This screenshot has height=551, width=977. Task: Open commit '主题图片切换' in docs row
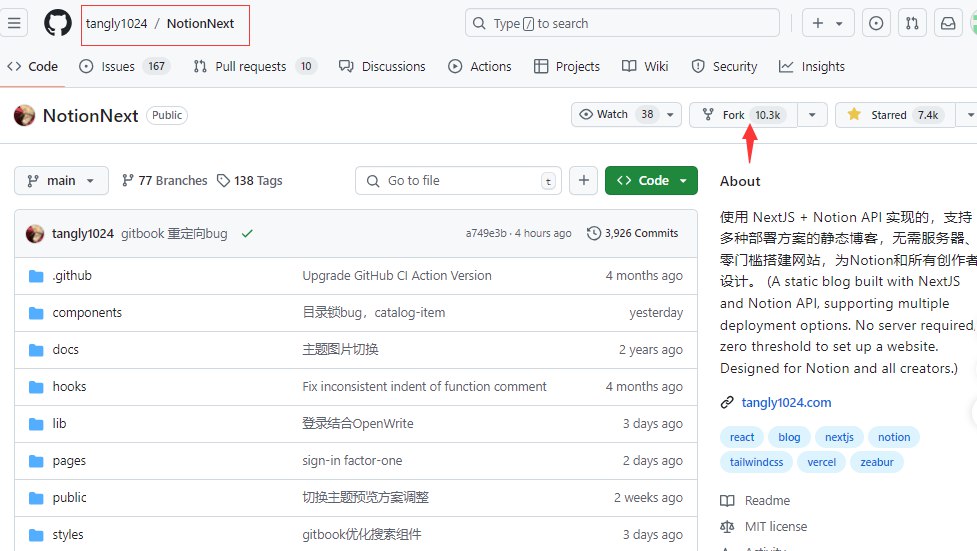click(x=340, y=350)
